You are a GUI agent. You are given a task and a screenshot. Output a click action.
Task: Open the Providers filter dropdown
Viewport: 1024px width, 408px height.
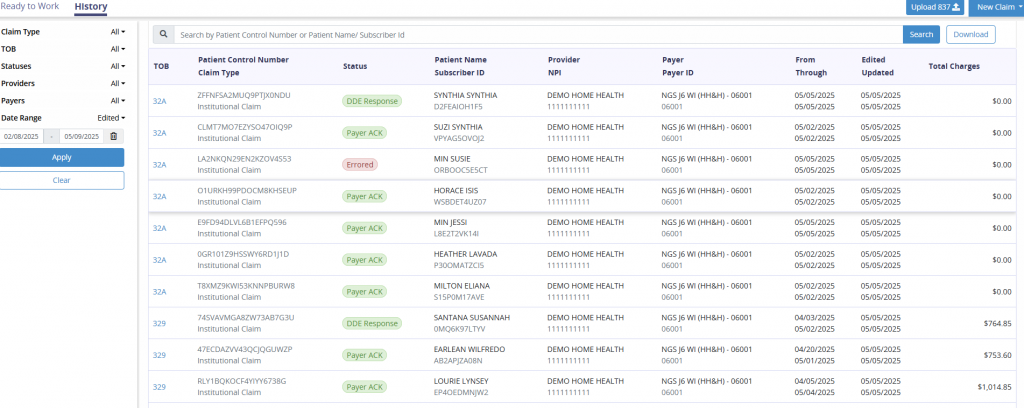coord(118,84)
